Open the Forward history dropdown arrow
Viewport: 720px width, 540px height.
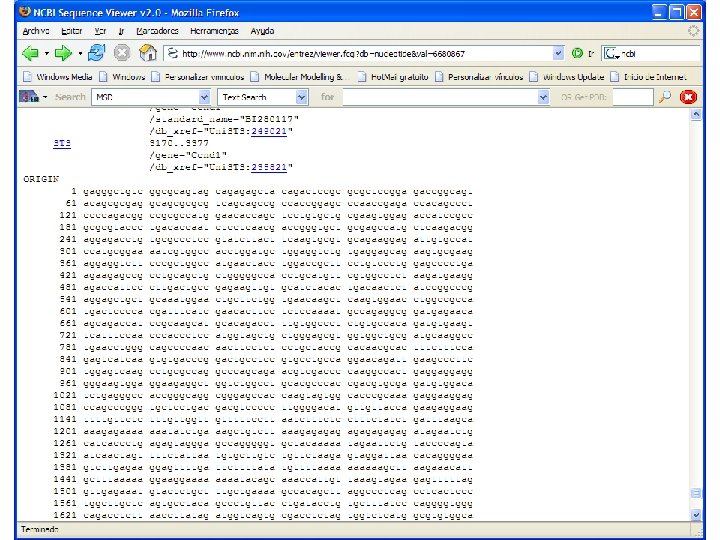[x=80, y=54]
